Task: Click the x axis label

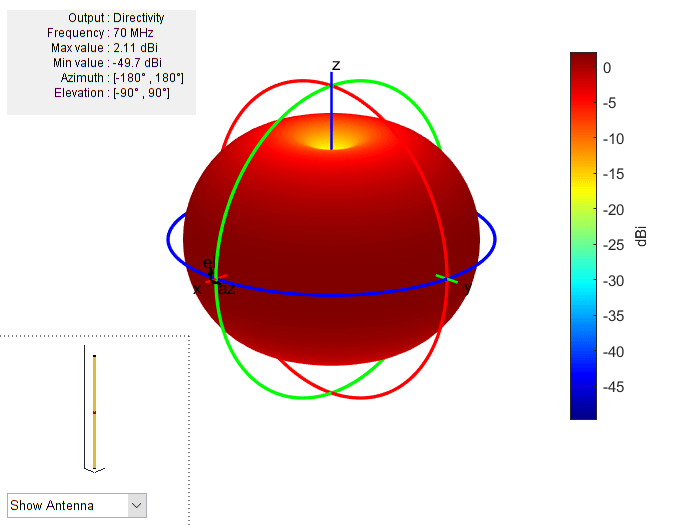Action: pos(197,289)
